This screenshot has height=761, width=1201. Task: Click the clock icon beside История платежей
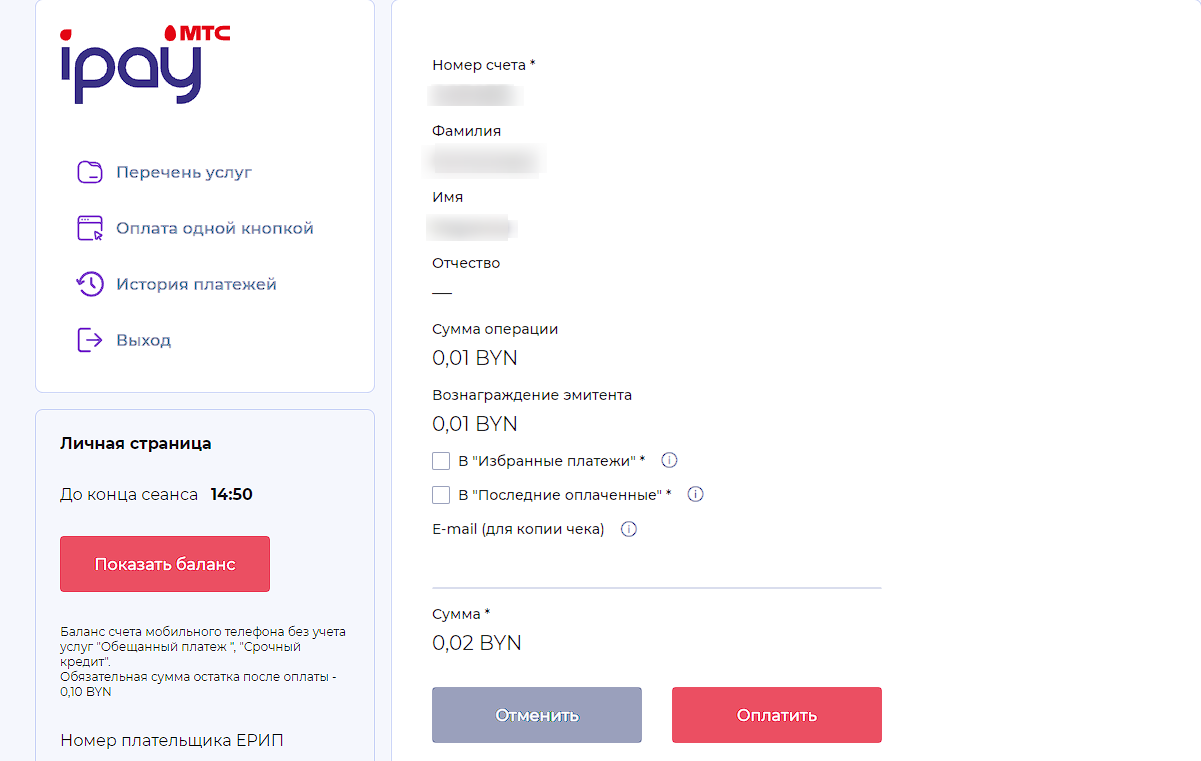click(90, 284)
